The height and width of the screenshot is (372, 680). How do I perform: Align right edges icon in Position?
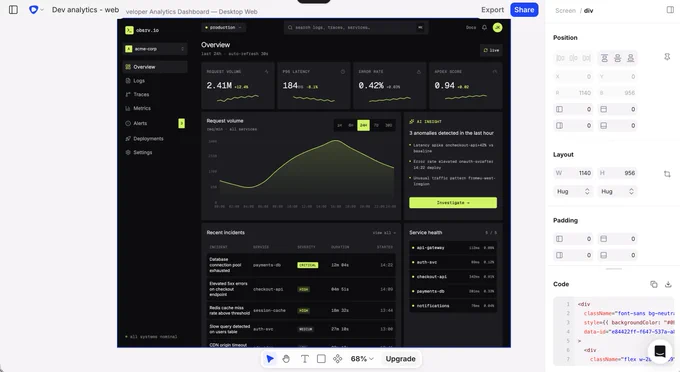pyautogui.click(x=587, y=58)
